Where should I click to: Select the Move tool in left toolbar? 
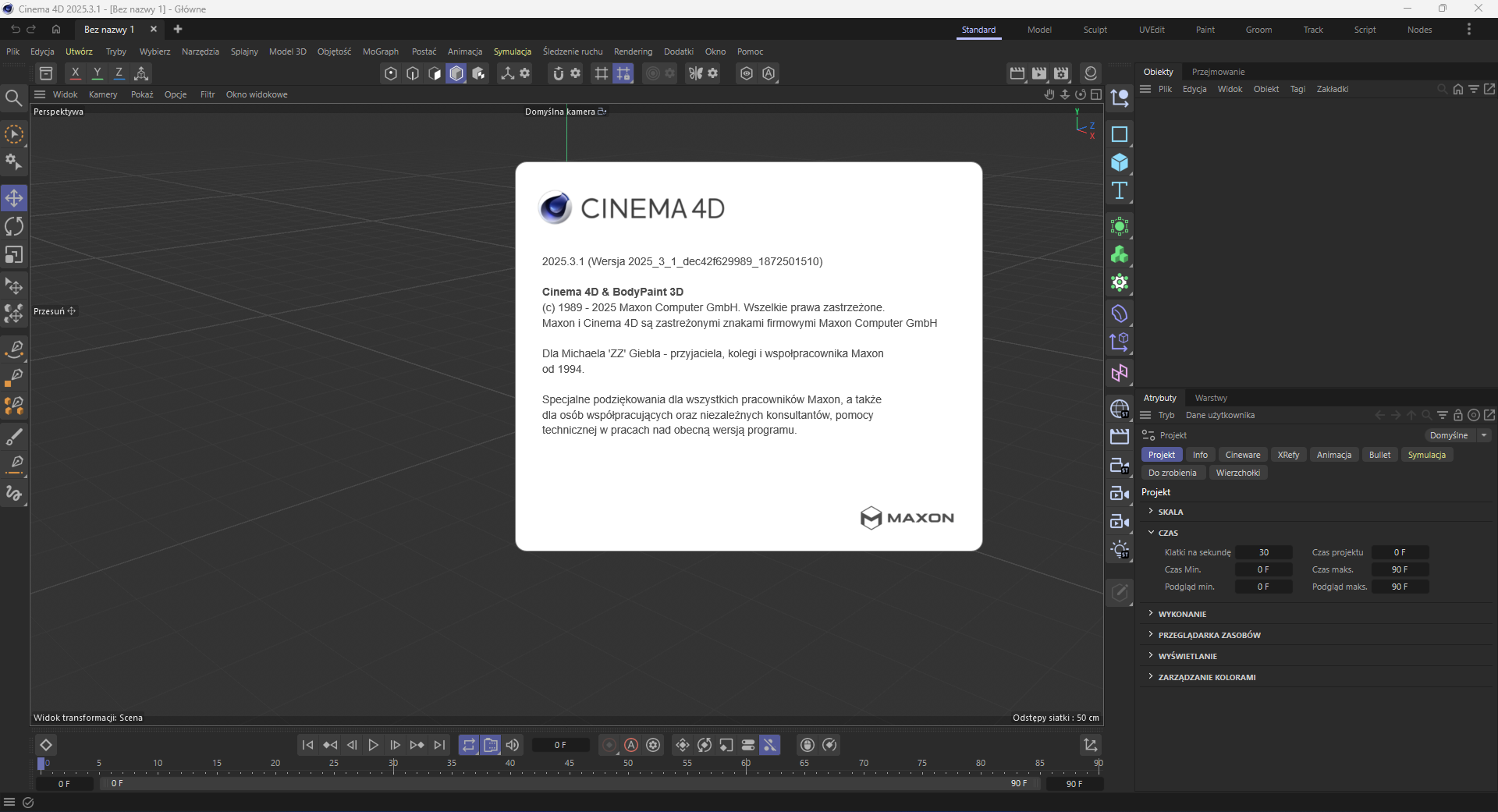14,198
